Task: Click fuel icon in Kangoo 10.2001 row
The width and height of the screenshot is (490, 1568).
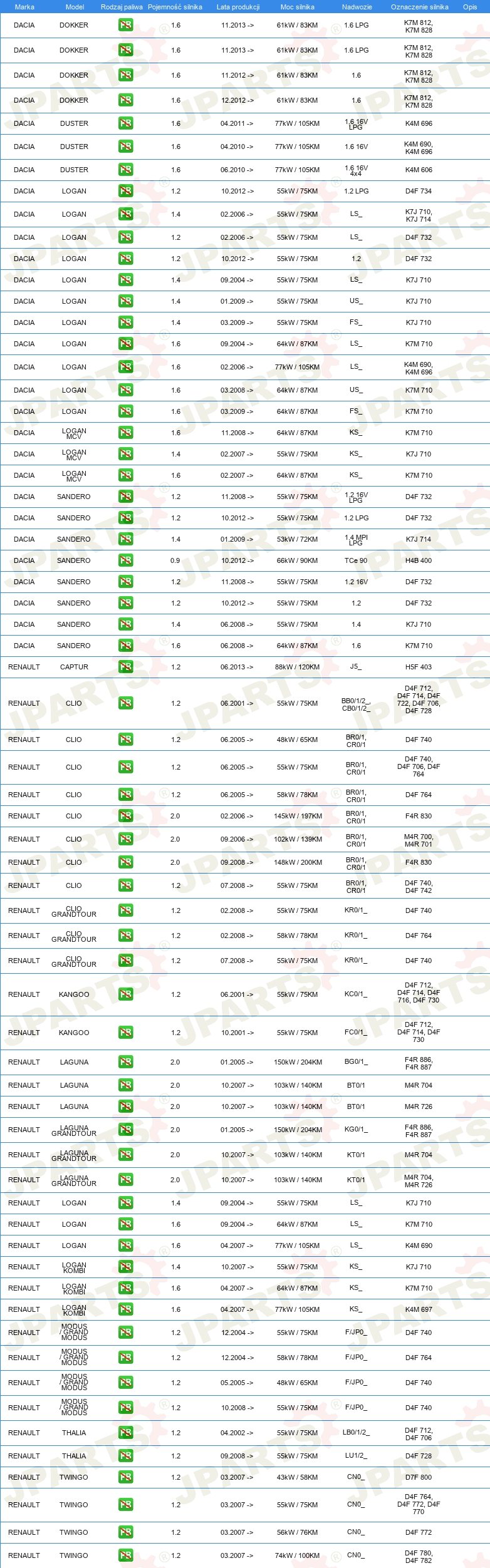Action: (125, 1033)
